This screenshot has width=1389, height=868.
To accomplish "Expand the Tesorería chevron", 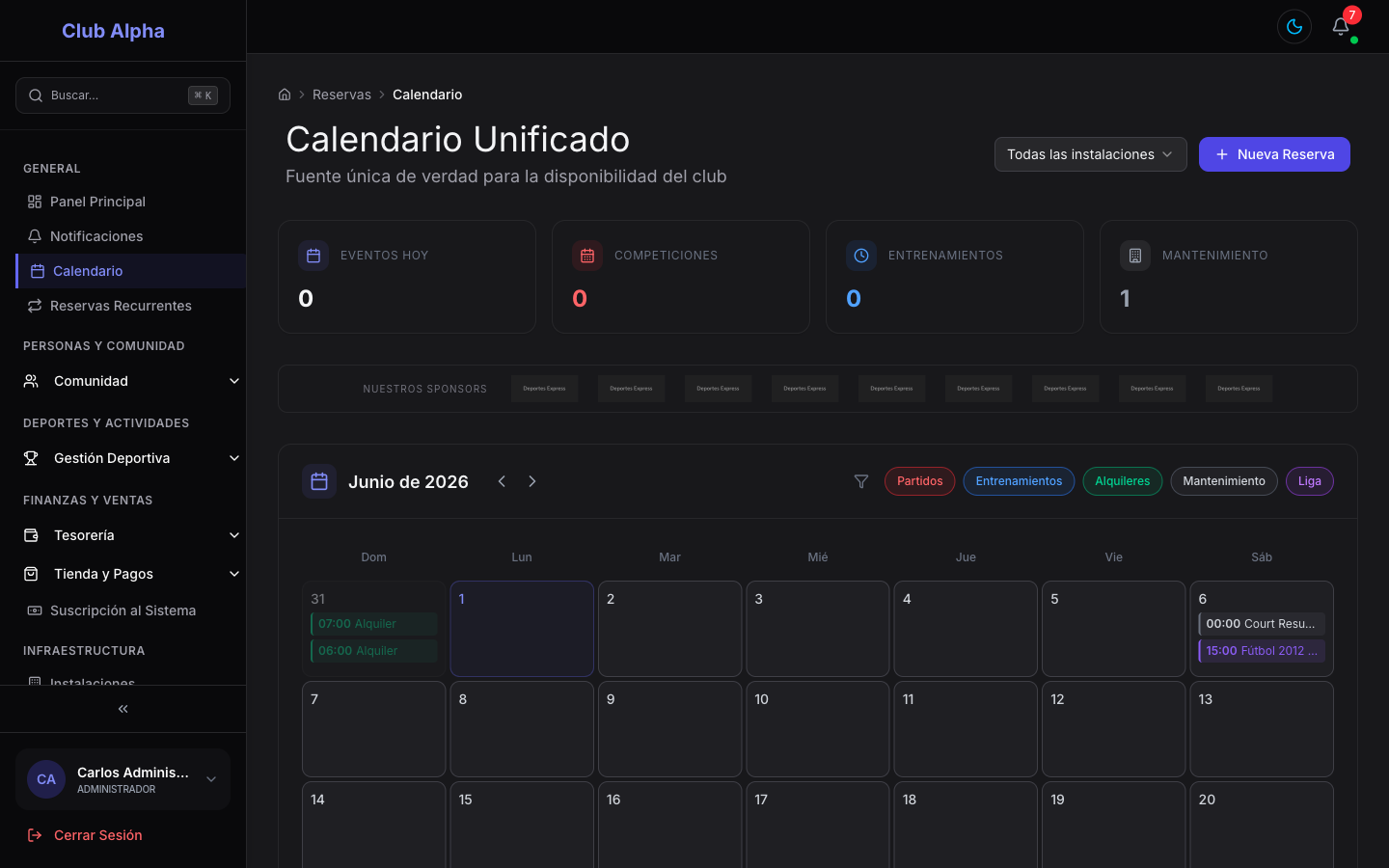I will 234,535.
